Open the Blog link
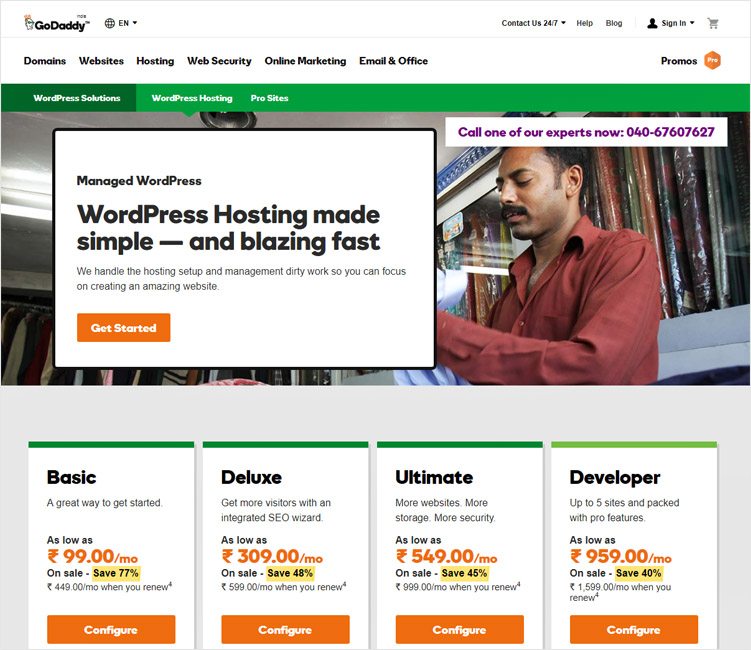The height and width of the screenshot is (650, 751). [614, 23]
